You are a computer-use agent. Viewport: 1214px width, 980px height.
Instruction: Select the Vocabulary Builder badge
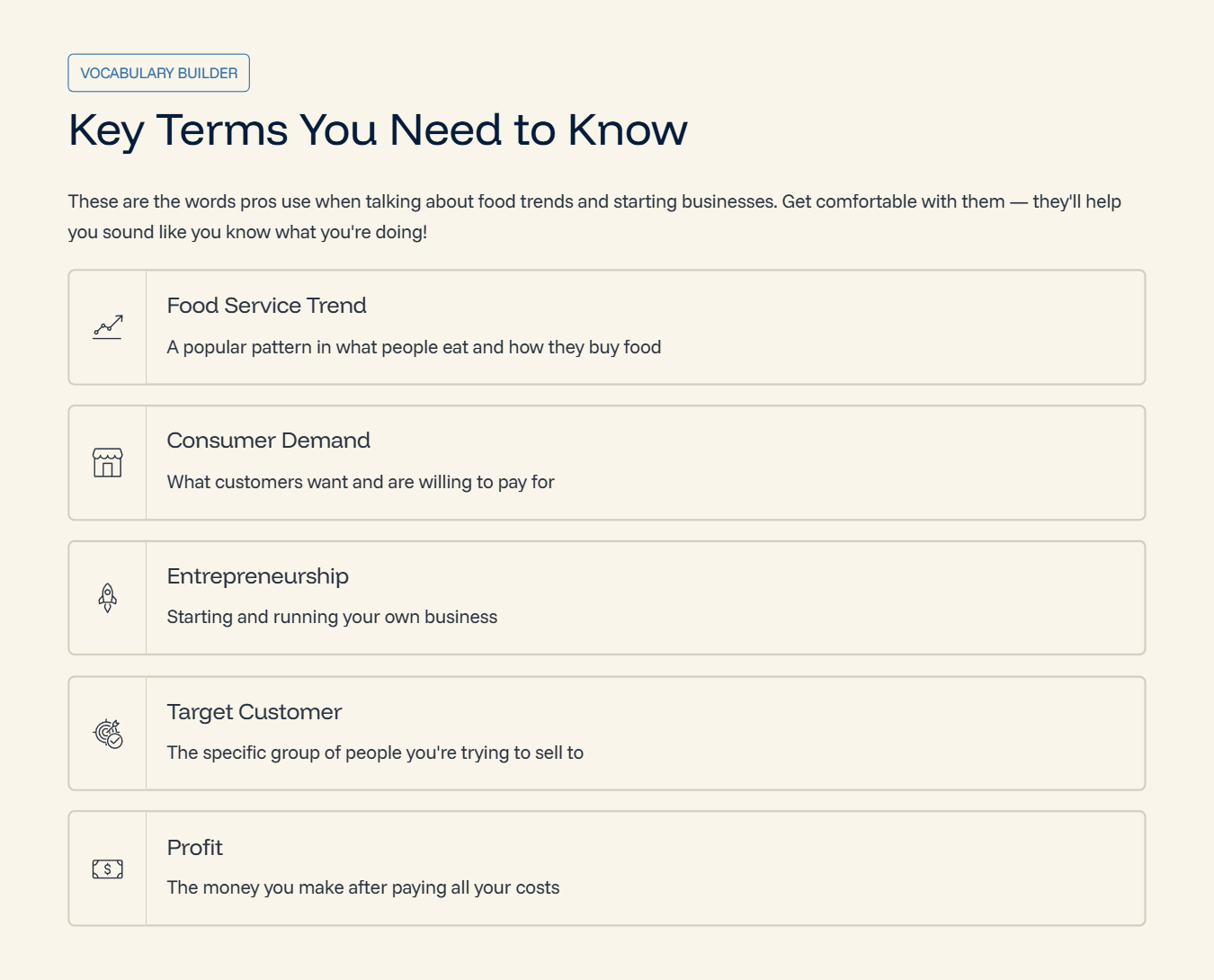click(x=159, y=73)
